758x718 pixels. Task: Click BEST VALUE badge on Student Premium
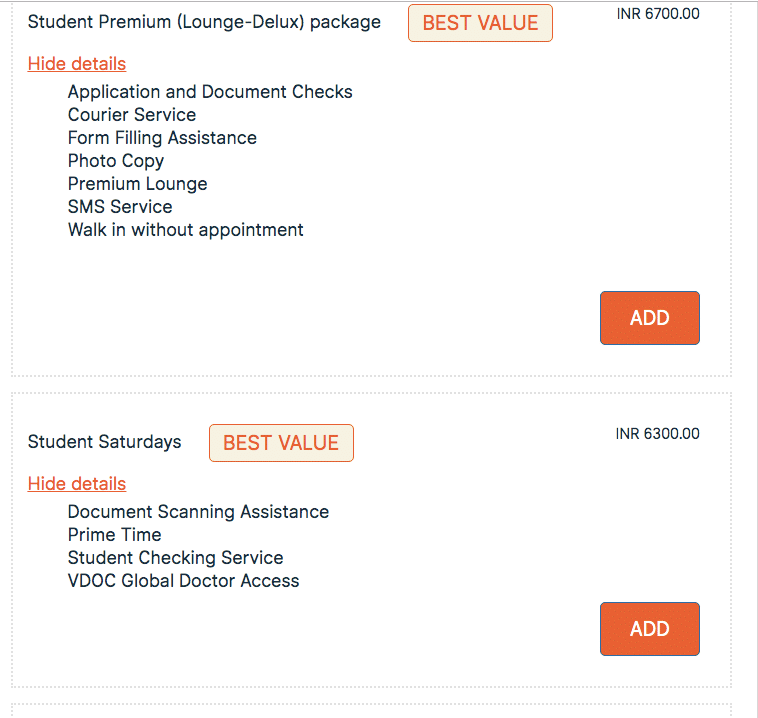coord(480,23)
